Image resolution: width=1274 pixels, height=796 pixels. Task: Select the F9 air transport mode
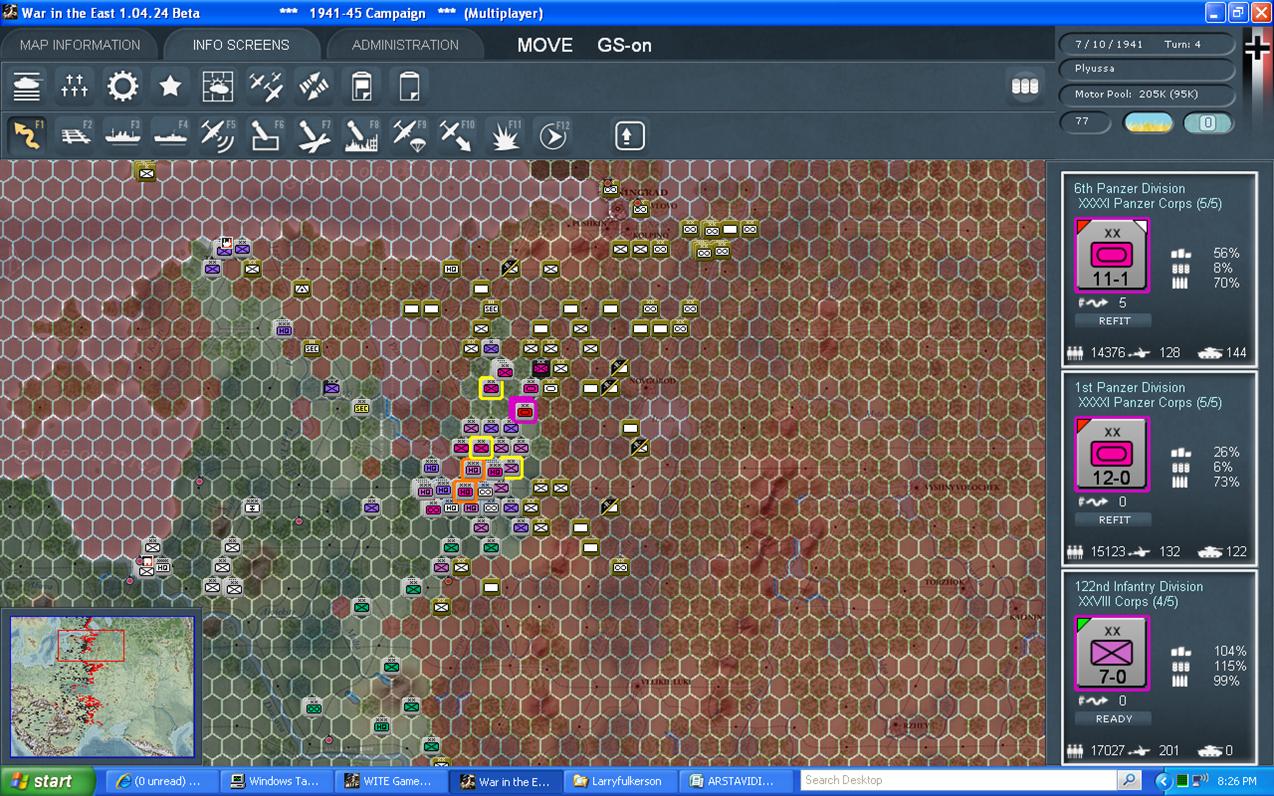pos(409,135)
